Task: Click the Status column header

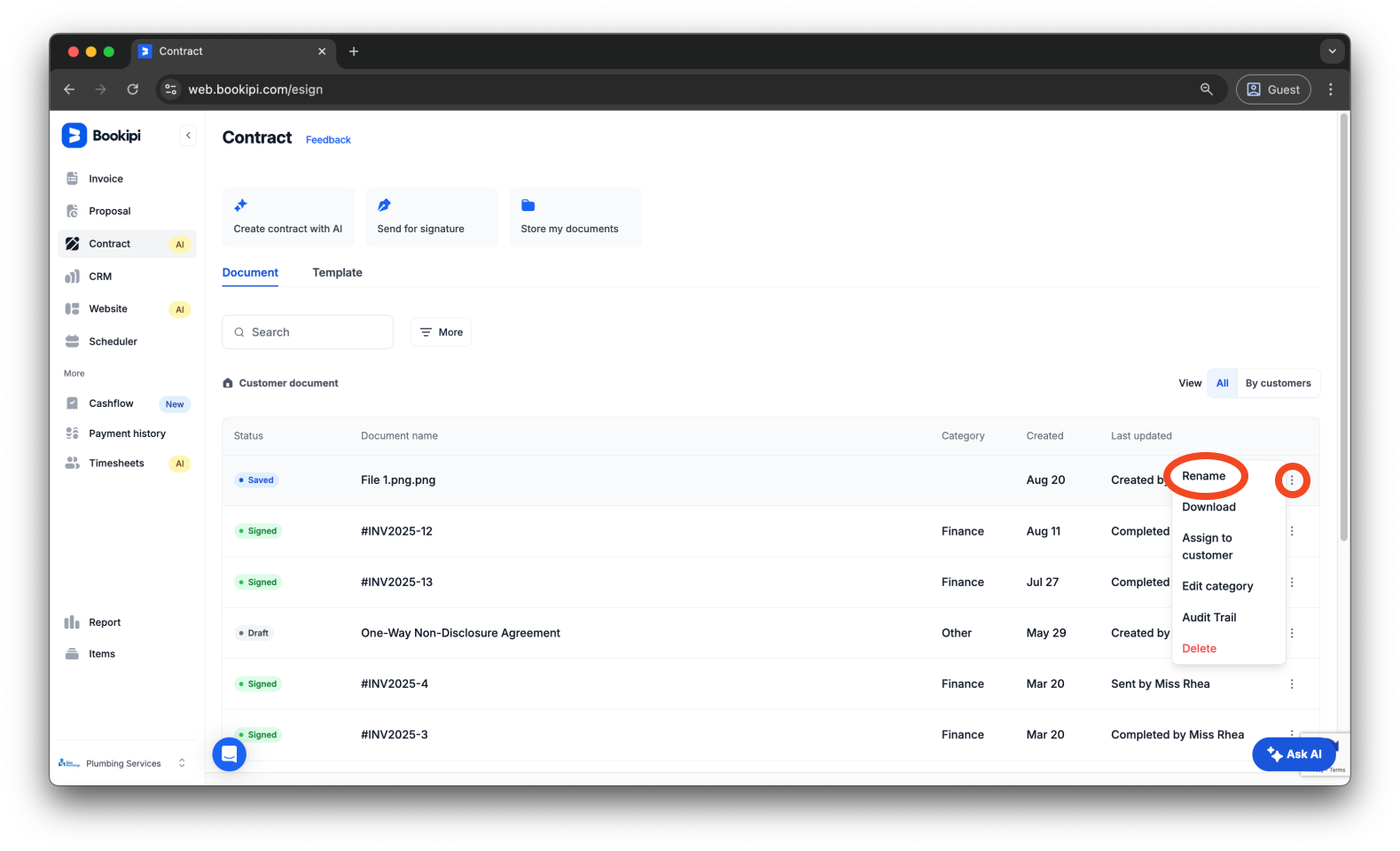Action: pyautogui.click(x=248, y=436)
